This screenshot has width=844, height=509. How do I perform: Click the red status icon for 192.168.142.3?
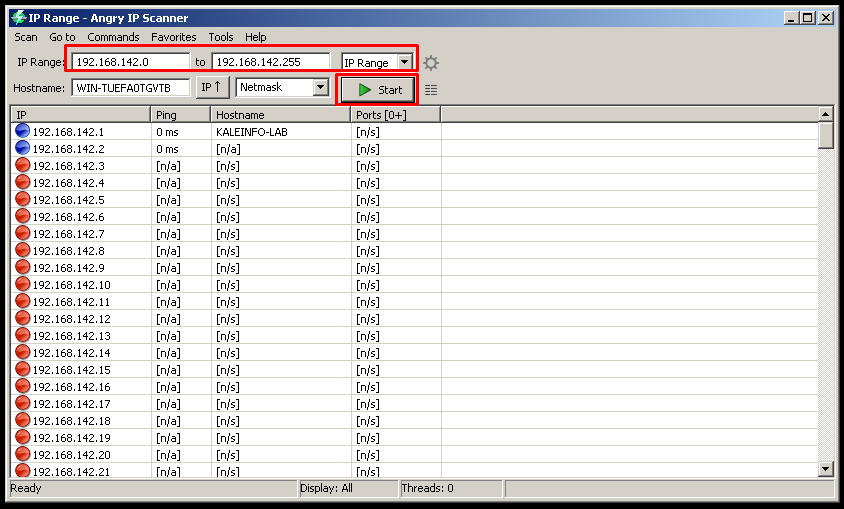[x=23, y=165]
